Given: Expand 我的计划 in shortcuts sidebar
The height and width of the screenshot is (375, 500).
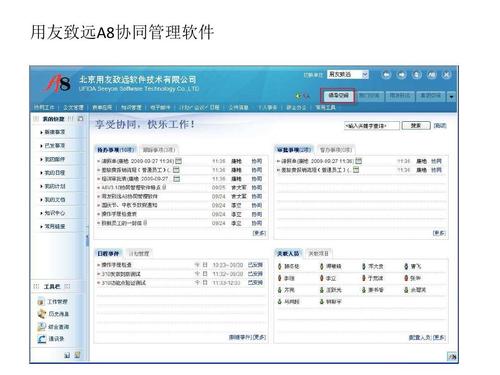Looking at the screenshot, I should [53, 186].
